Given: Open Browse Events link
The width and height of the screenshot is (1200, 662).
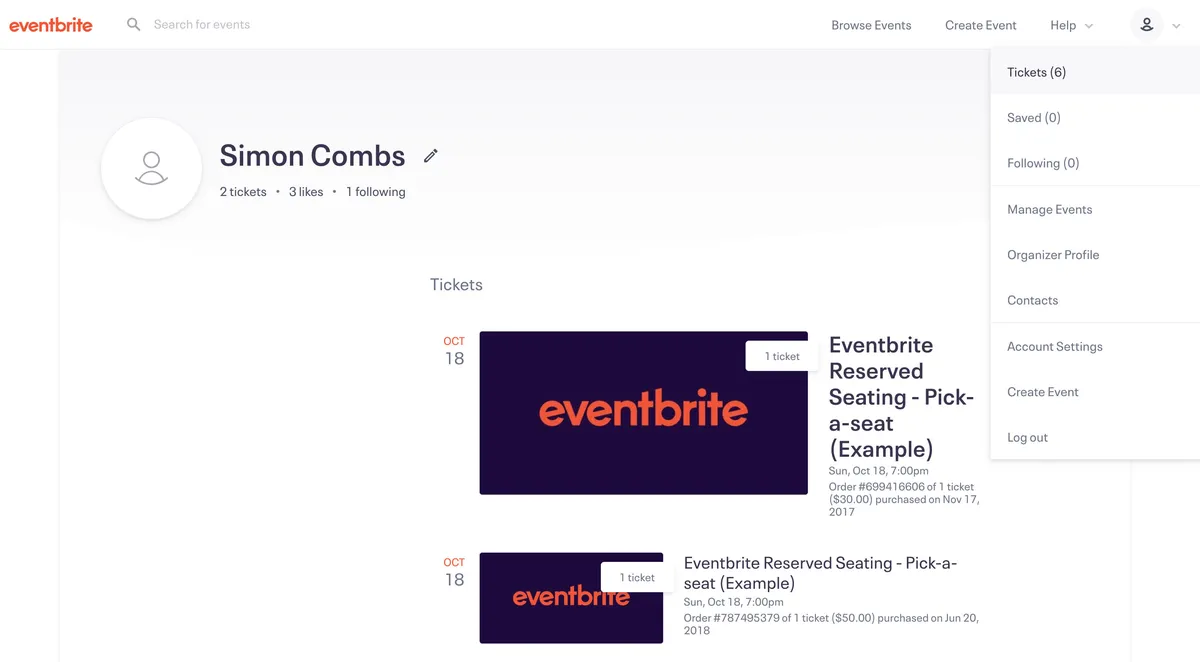Looking at the screenshot, I should tap(871, 25).
